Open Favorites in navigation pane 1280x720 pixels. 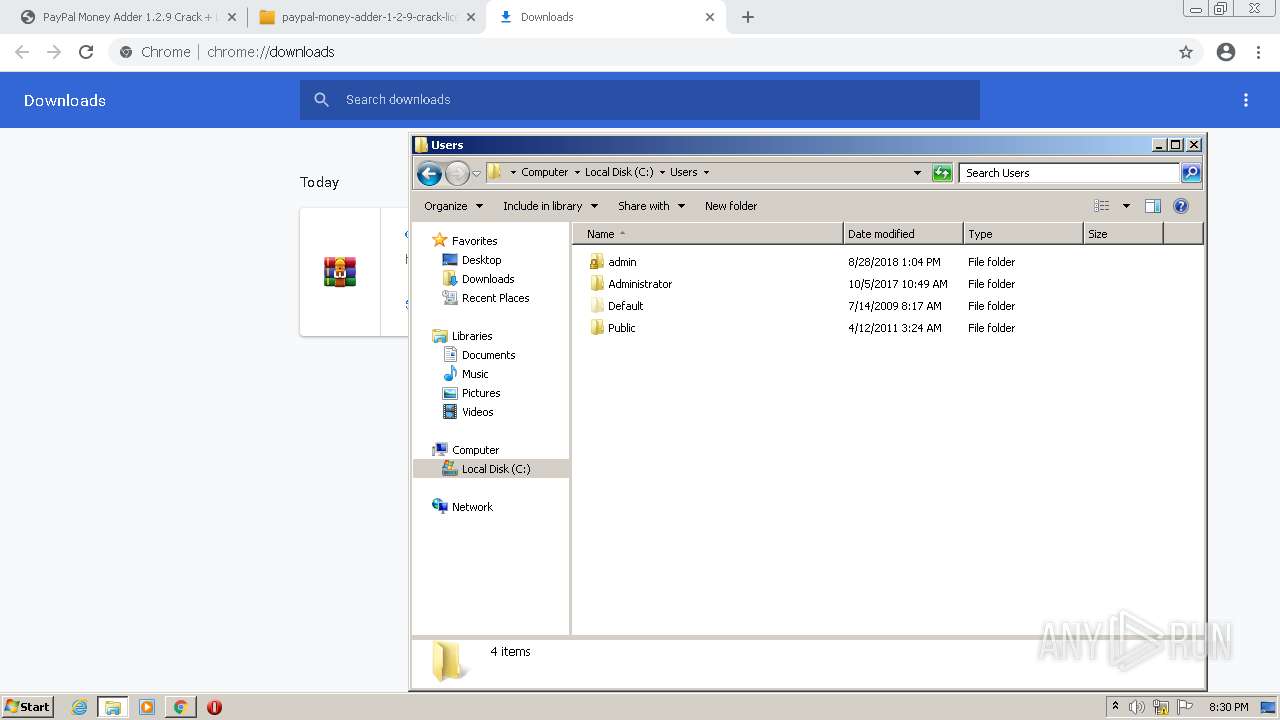(x=474, y=241)
